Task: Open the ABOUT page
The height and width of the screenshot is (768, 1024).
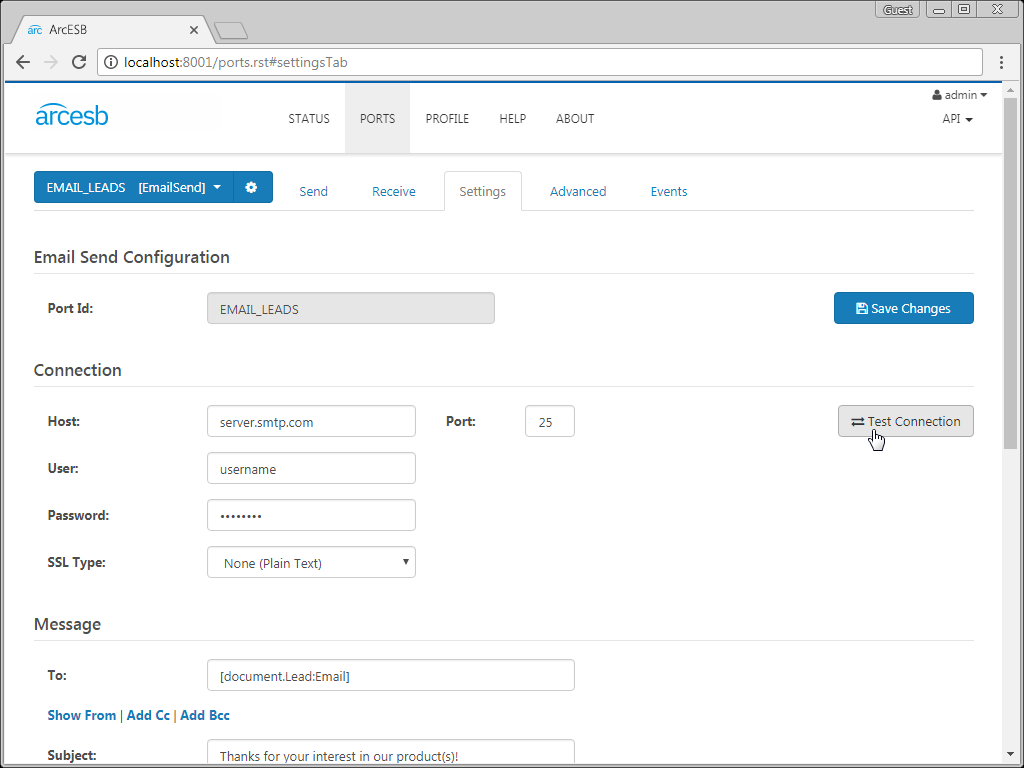Action: pyautogui.click(x=575, y=119)
